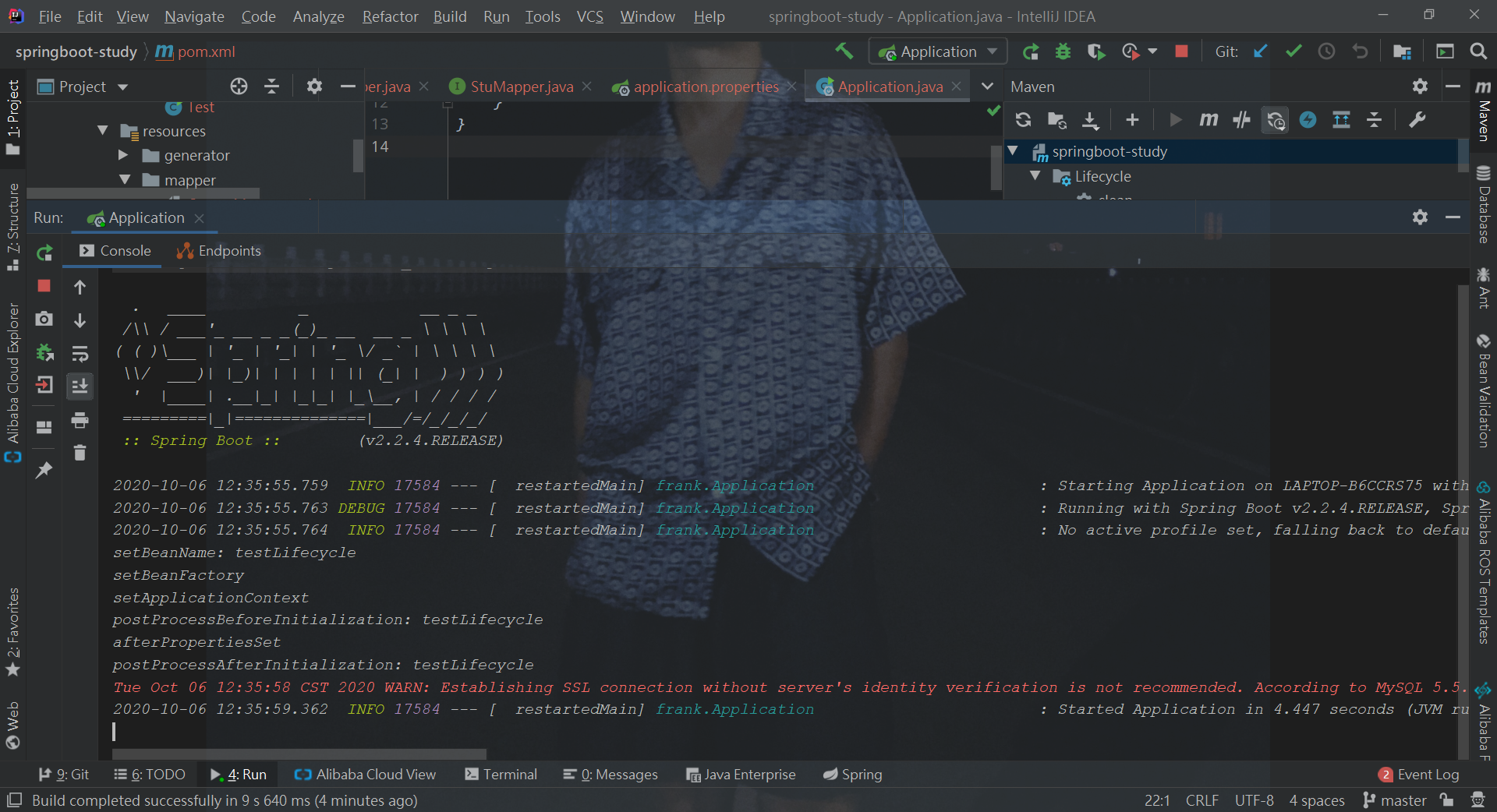Rollback changes with the undo arrow icon

tap(1361, 51)
